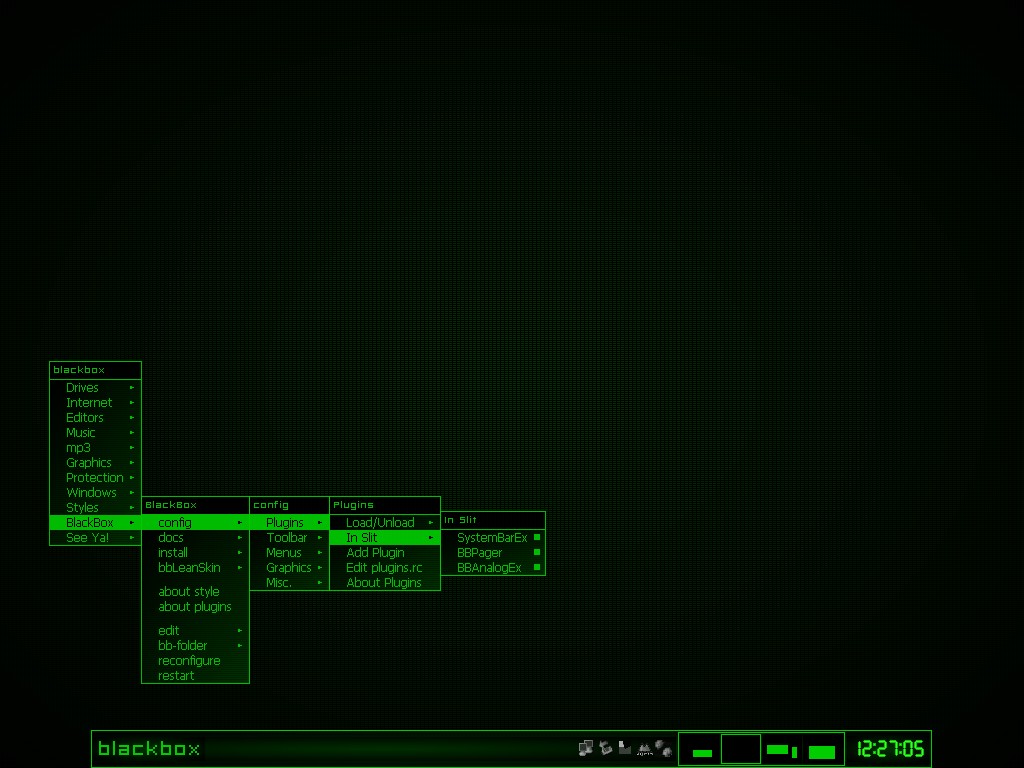Expand the Internet submenu arrow
This screenshot has width=1024, height=768.
pos(132,403)
